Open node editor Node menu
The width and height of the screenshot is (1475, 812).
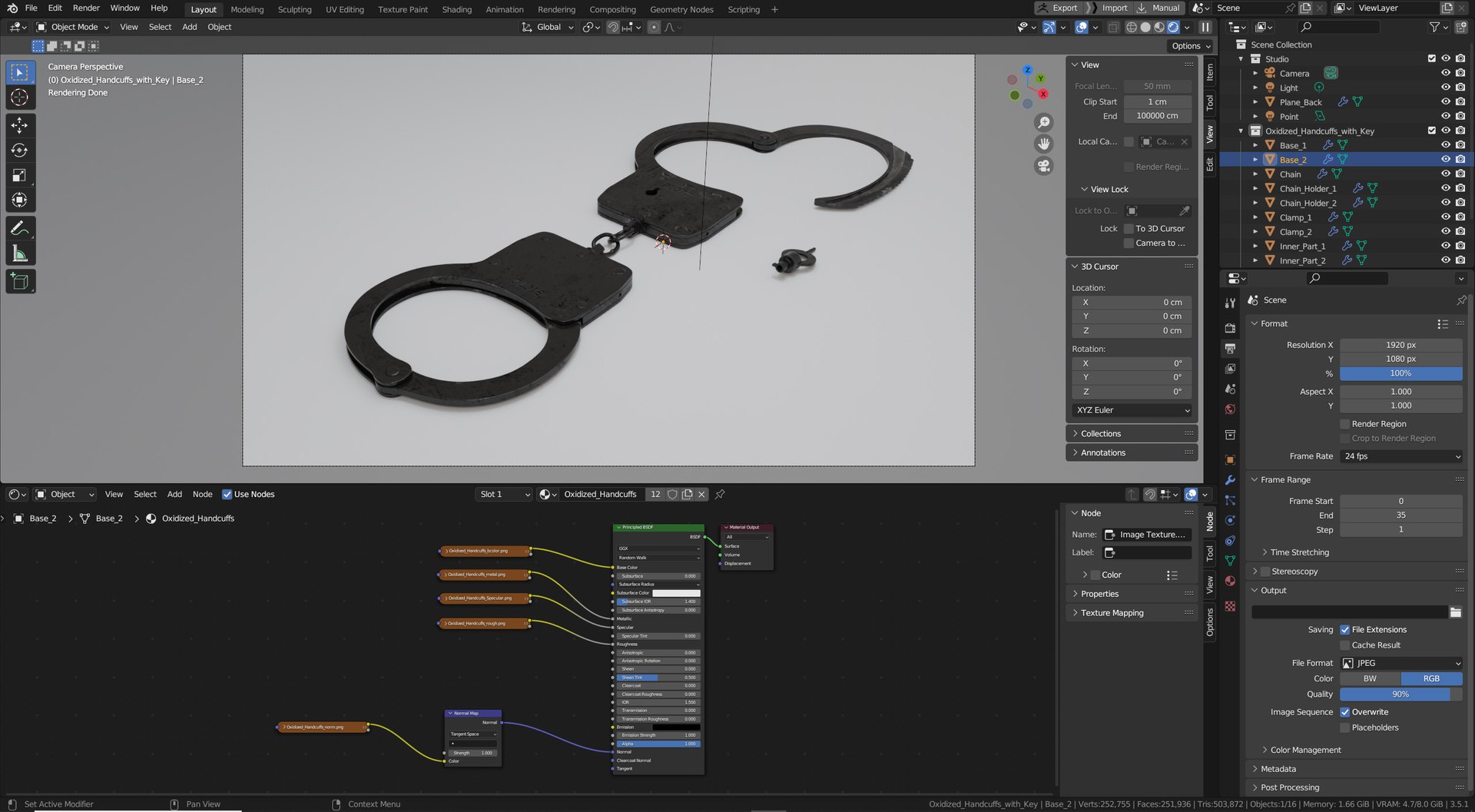coord(202,495)
